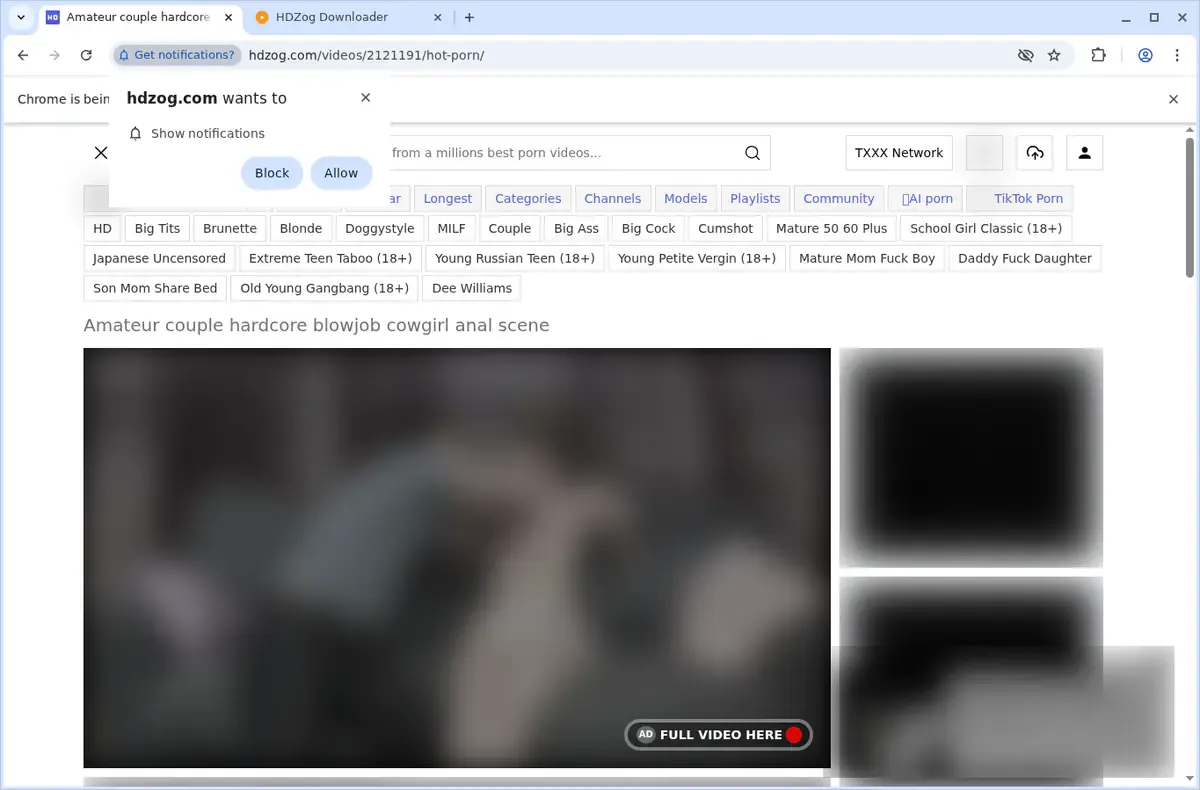Select the Blonde tag
1200x790 pixels.
pos(301,228)
